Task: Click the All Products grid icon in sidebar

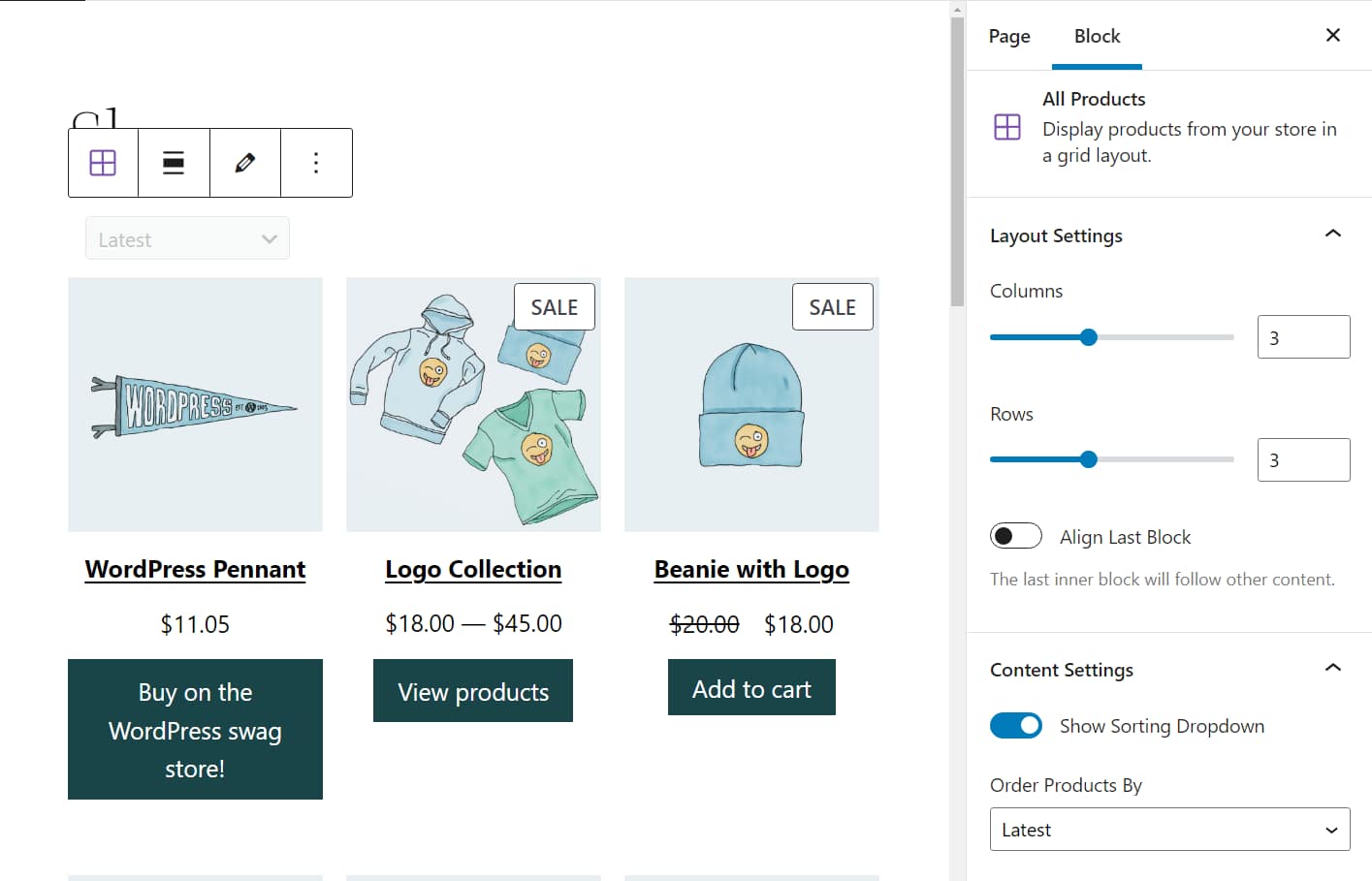Action: pyautogui.click(x=1007, y=127)
